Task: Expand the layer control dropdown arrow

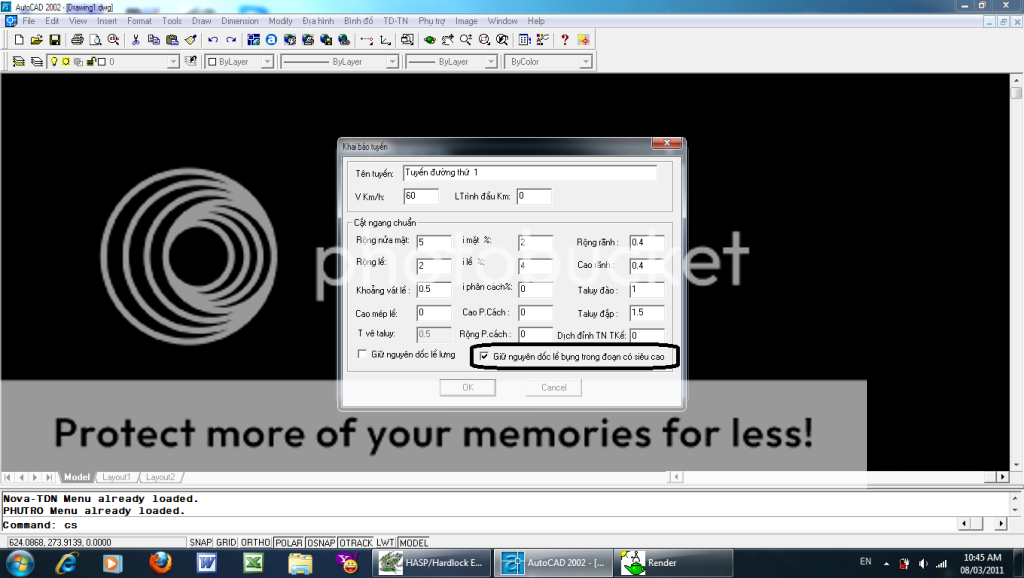Action: (172, 61)
